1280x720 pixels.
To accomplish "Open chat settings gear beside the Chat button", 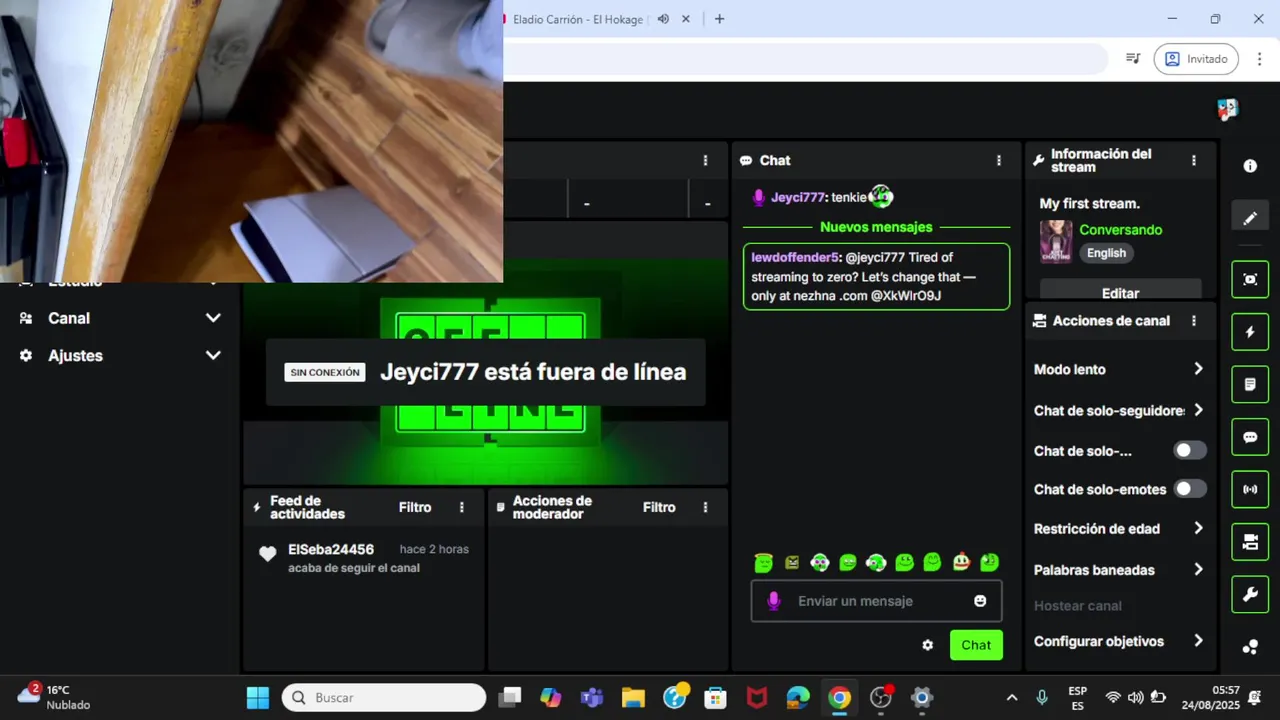I will coord(928,645).
